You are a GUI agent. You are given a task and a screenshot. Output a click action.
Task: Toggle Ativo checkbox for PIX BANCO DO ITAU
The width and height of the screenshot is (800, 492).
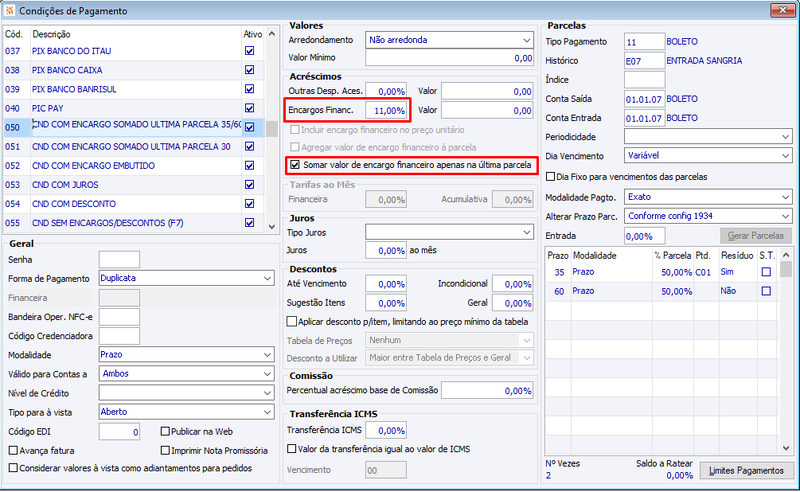point(249,51)
